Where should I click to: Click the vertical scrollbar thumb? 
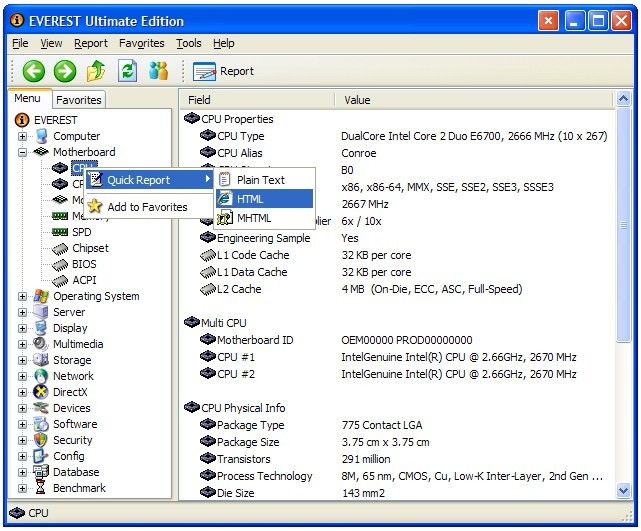(623, 224)
